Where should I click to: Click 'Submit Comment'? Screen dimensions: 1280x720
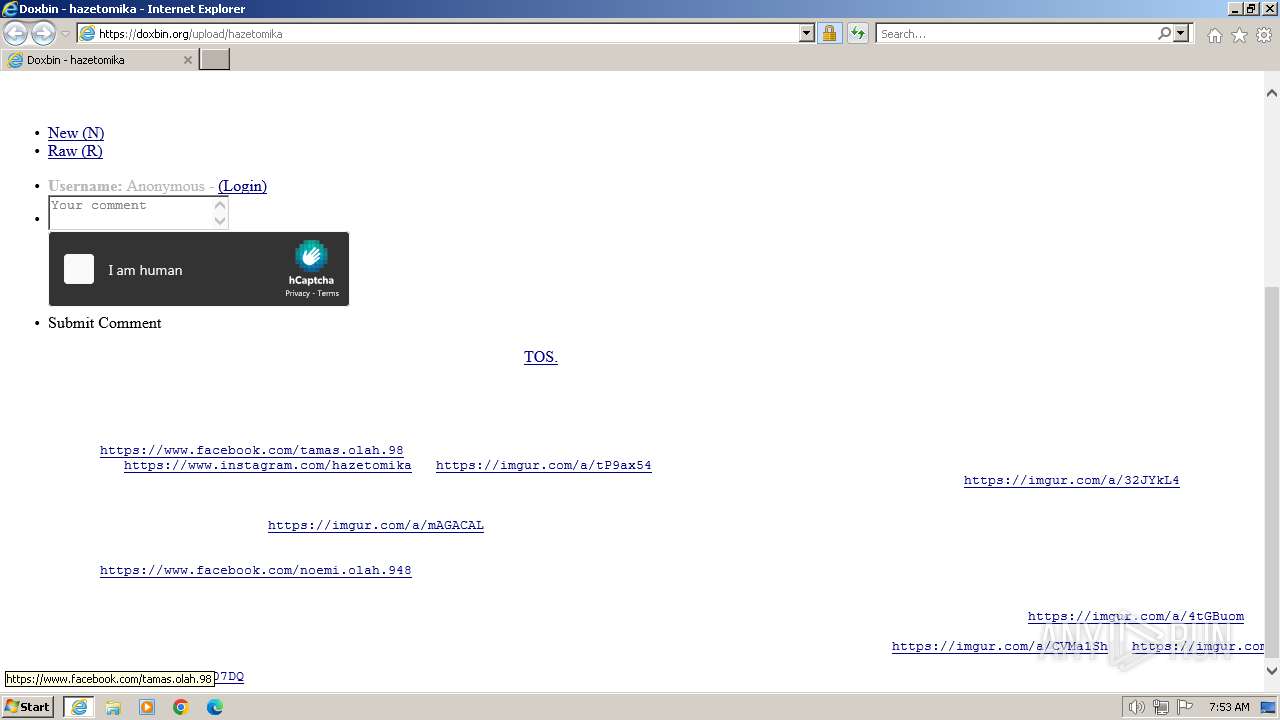point(105,323)
